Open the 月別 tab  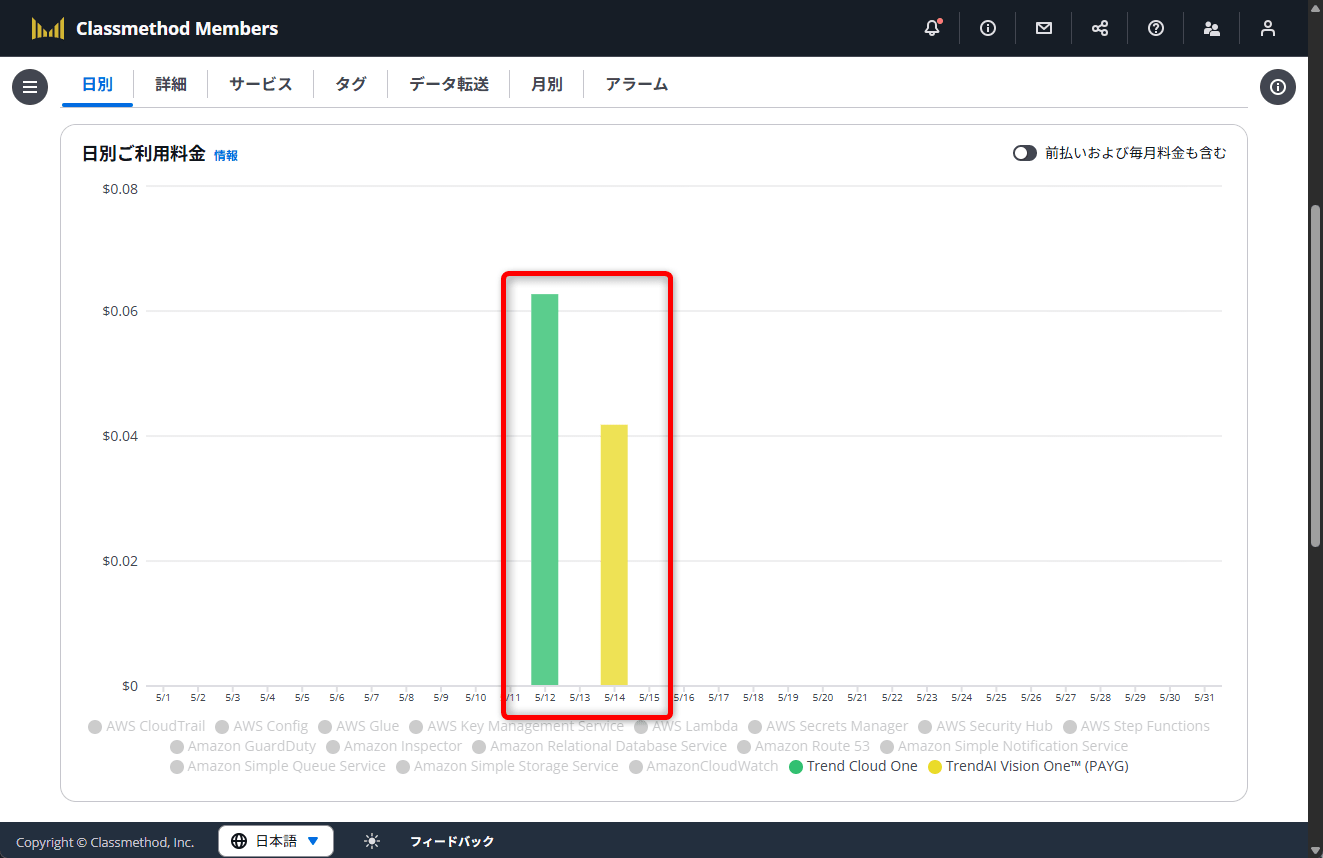coord(547,85)
